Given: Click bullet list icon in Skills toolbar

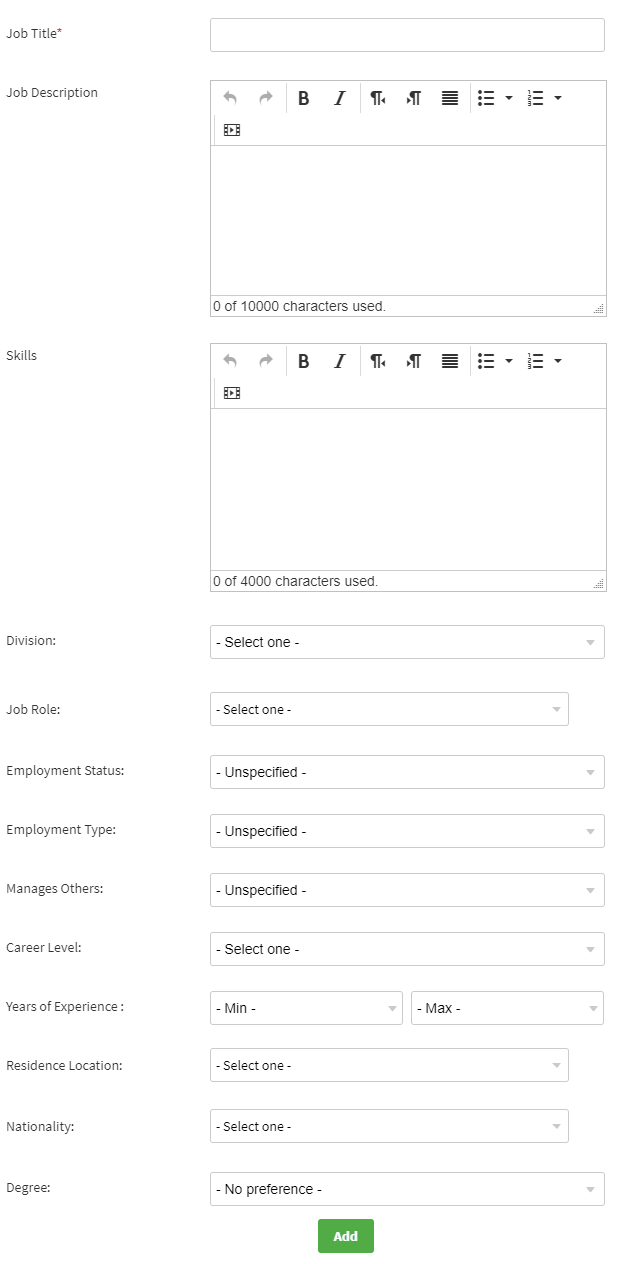Looking at the screenshot, I should (486, 361).
